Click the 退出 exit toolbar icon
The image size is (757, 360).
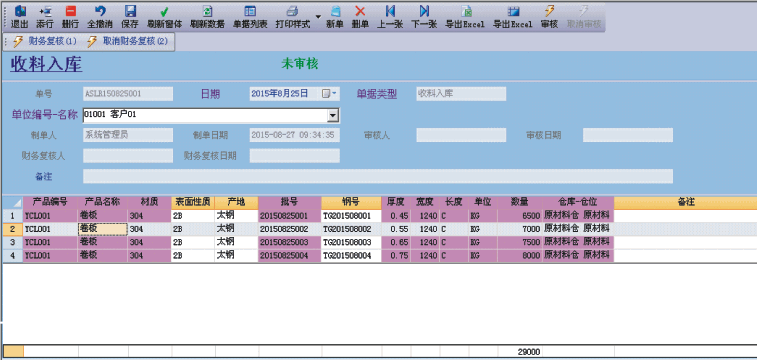(x=19, y=16)
